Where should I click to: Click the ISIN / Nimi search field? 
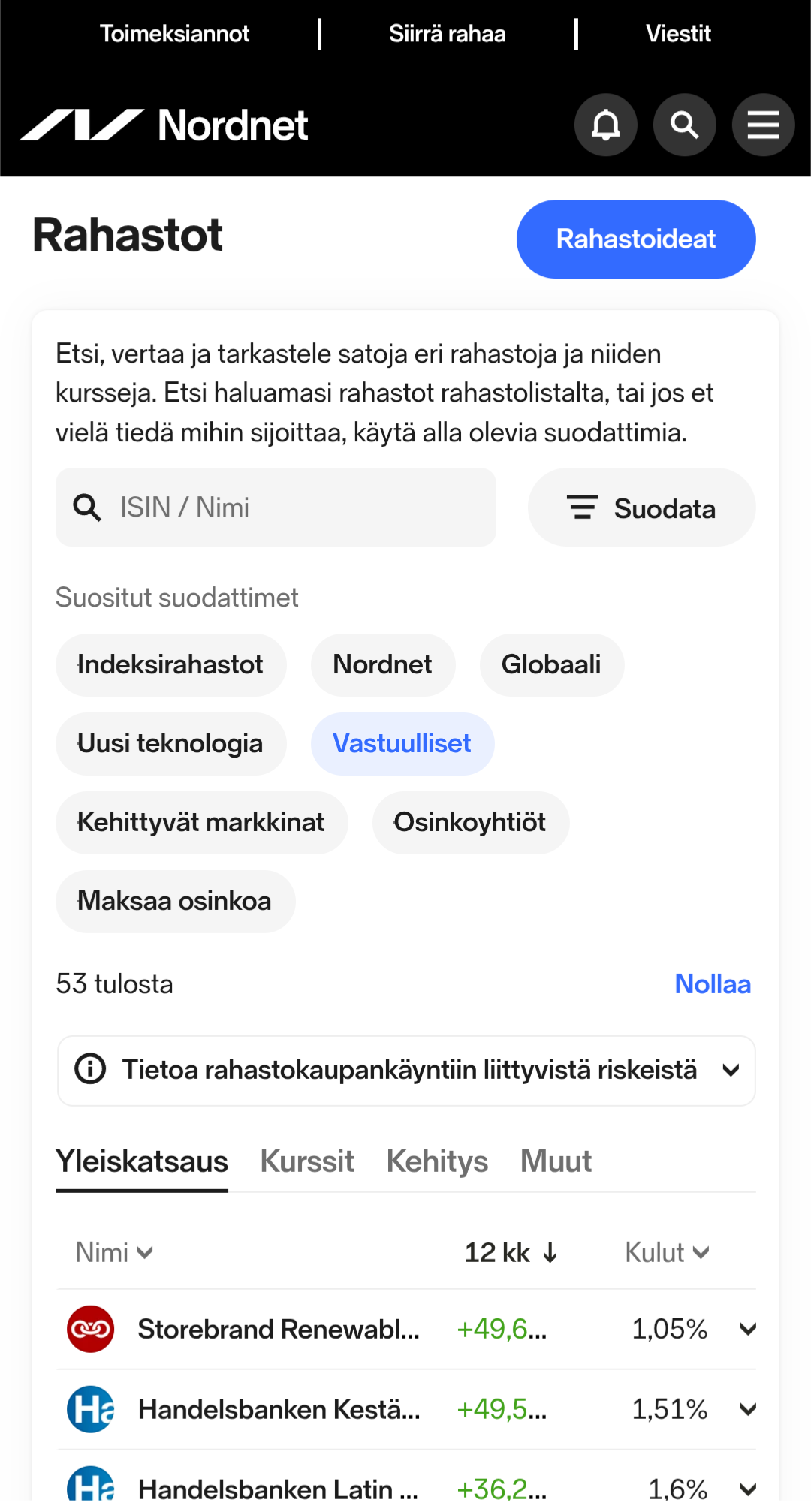275,508
